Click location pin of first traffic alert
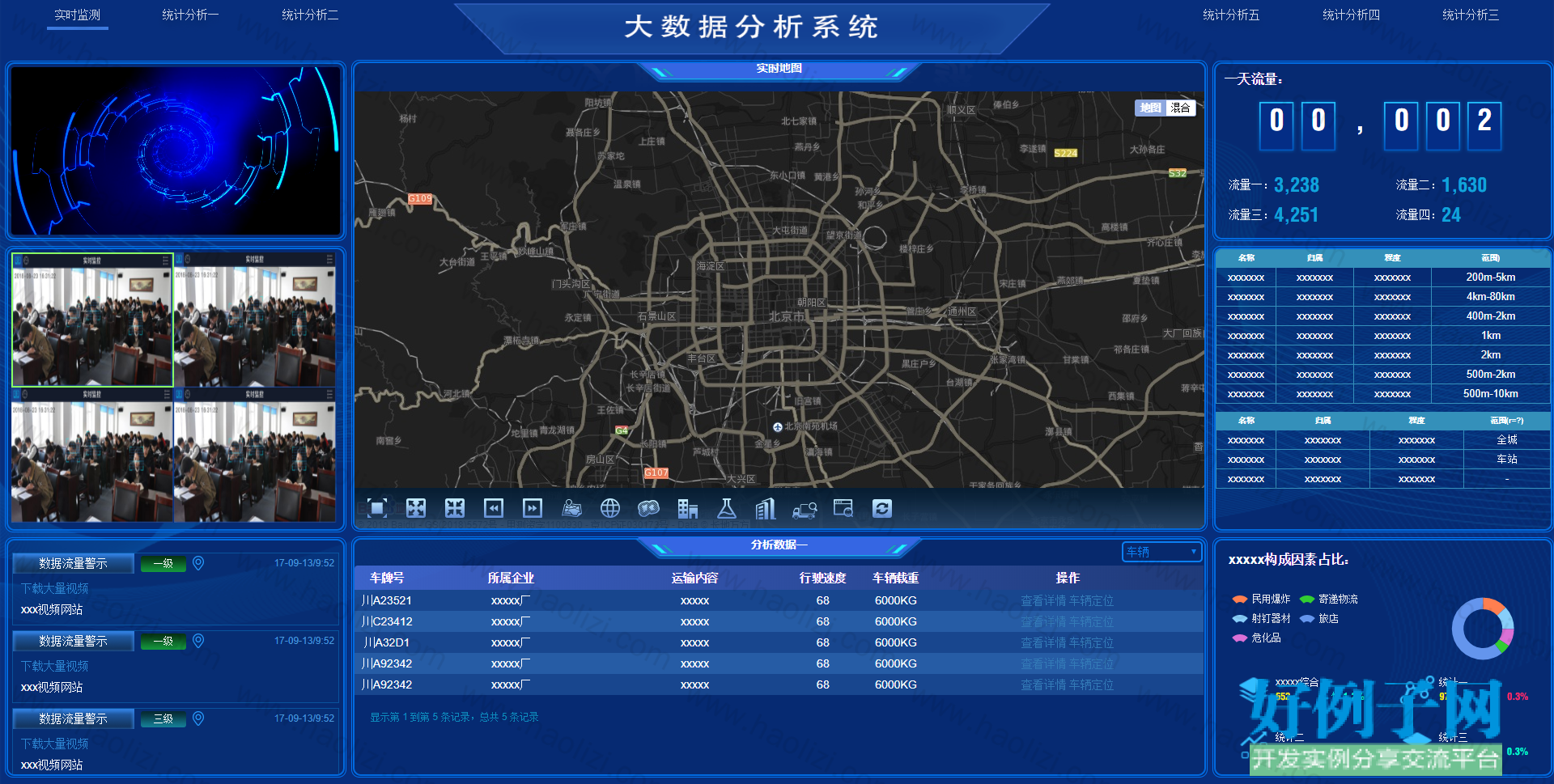1554x784 pixels. point(198,563)
